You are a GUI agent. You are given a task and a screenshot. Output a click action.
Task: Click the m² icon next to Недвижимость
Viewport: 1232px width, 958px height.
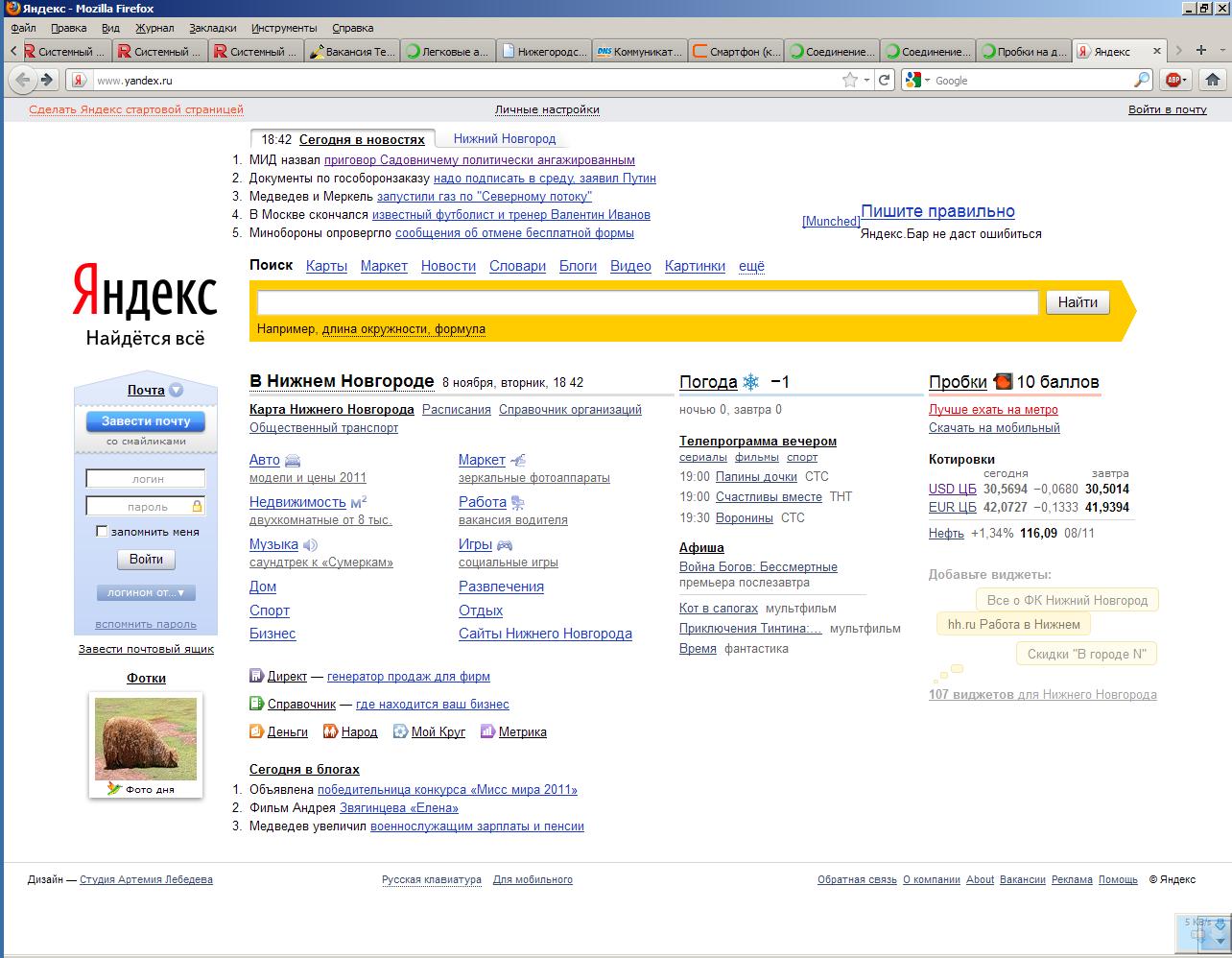(359, 502)
